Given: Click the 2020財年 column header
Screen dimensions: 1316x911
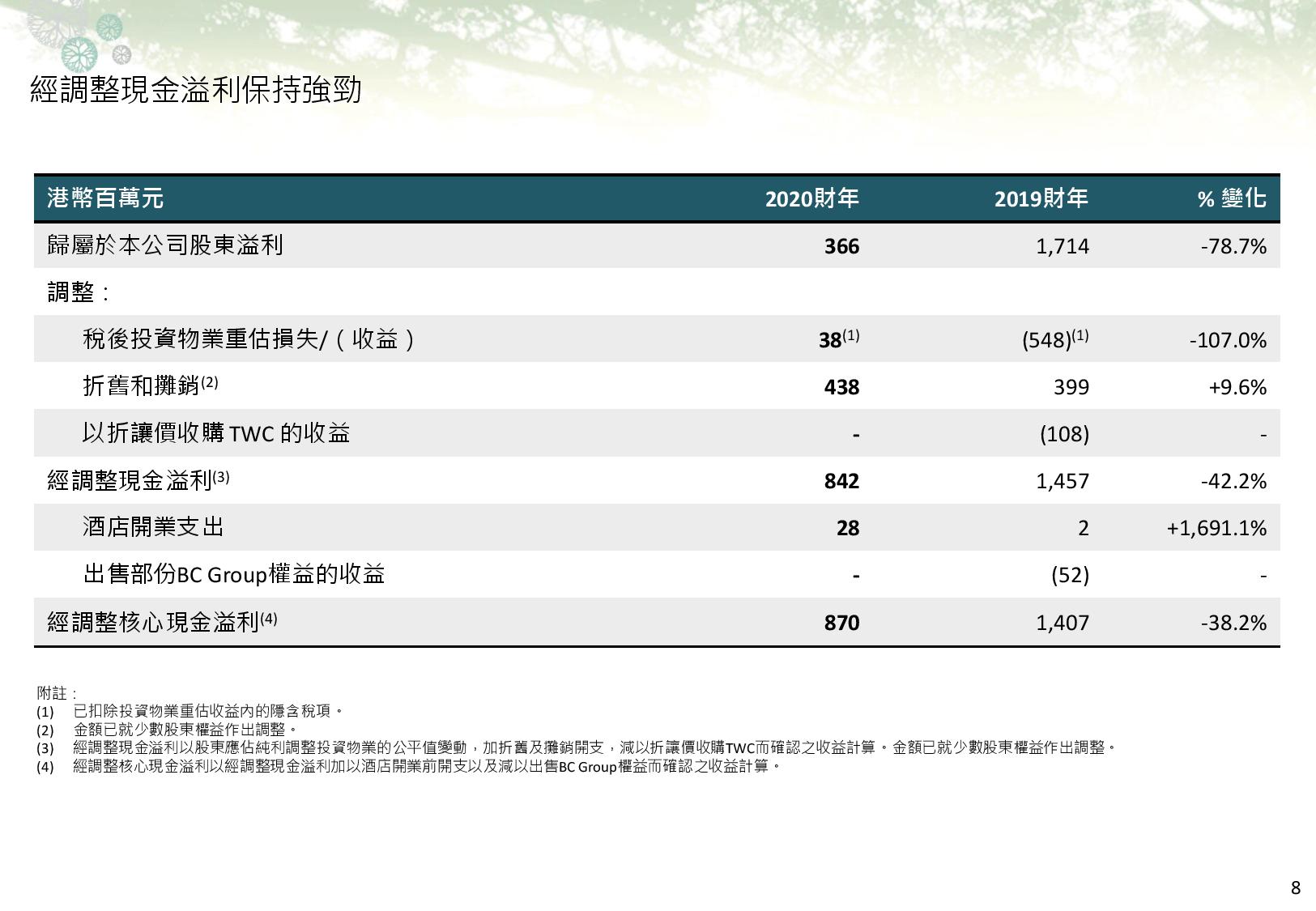Looking at the screenshot, I should tap(811, 198).
